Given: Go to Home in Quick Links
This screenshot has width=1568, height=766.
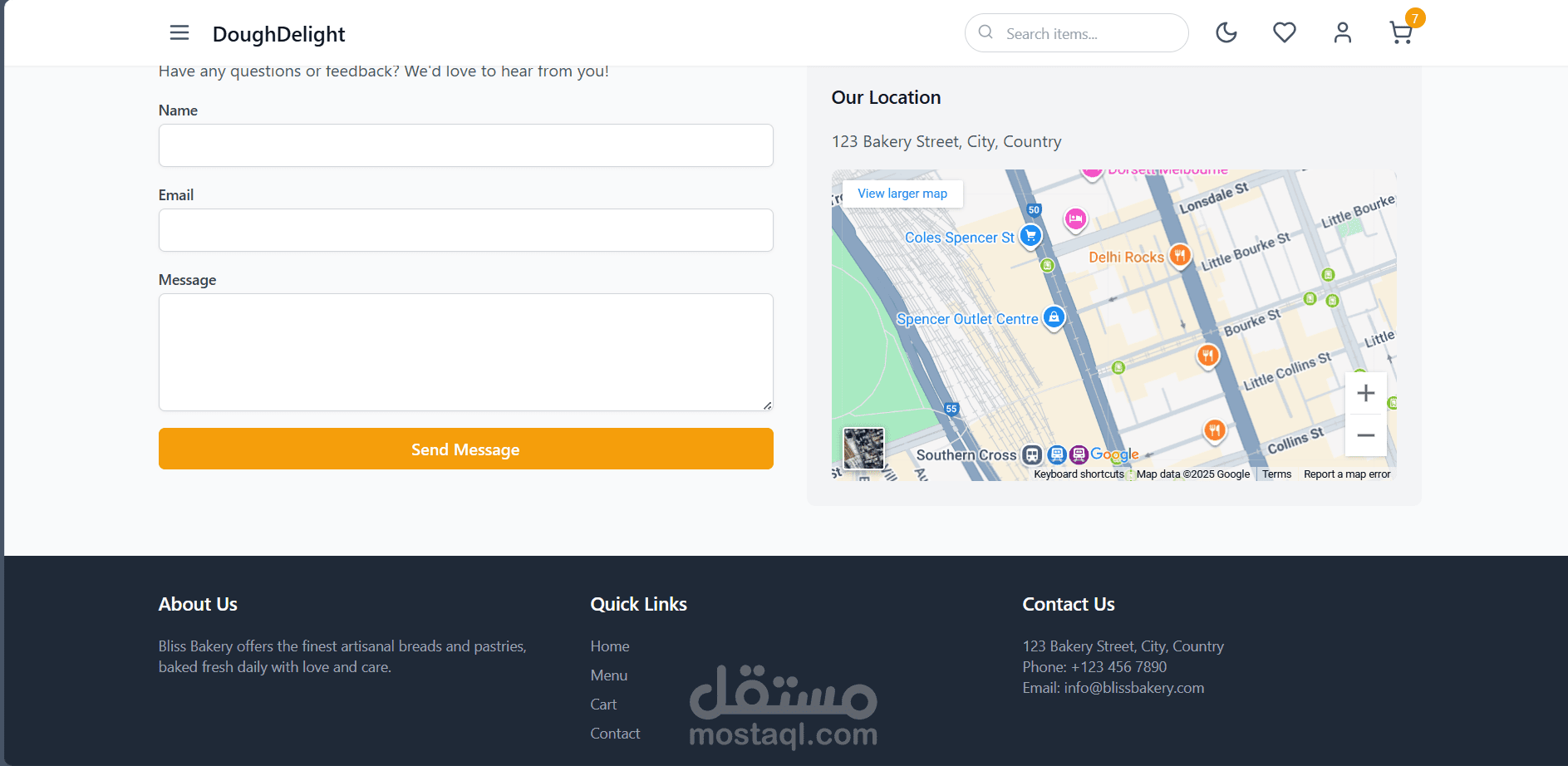Looking at the screenshot, I should tap(610, 646).
